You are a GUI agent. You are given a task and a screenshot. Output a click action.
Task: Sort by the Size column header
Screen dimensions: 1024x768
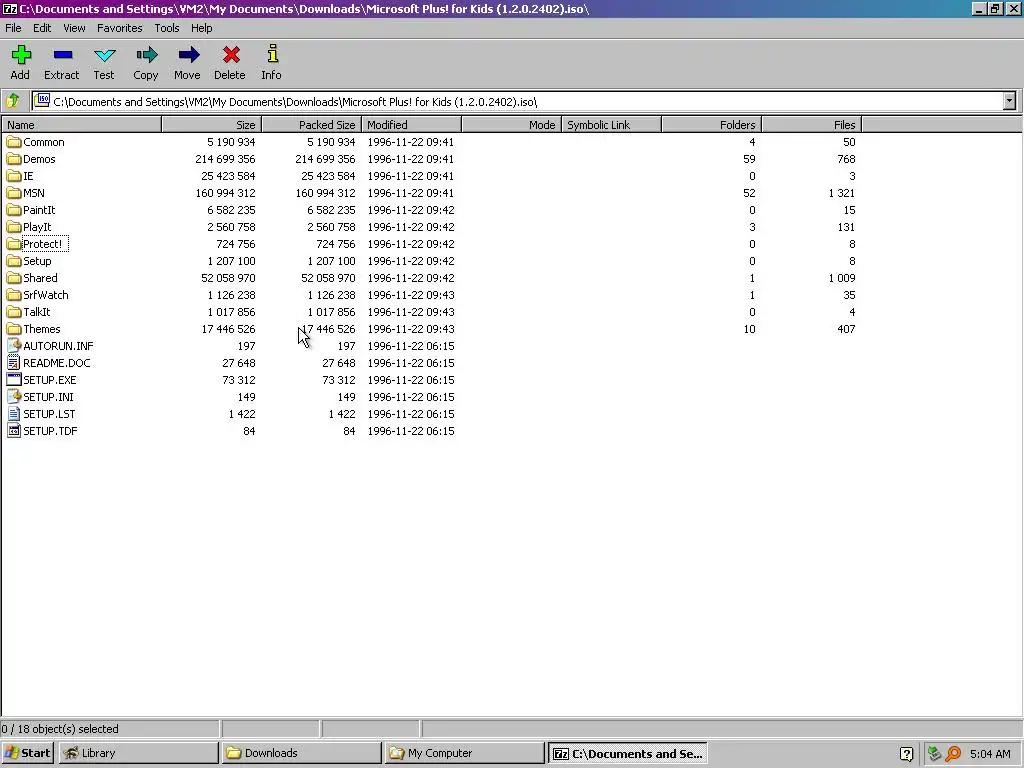click(212, 125)
